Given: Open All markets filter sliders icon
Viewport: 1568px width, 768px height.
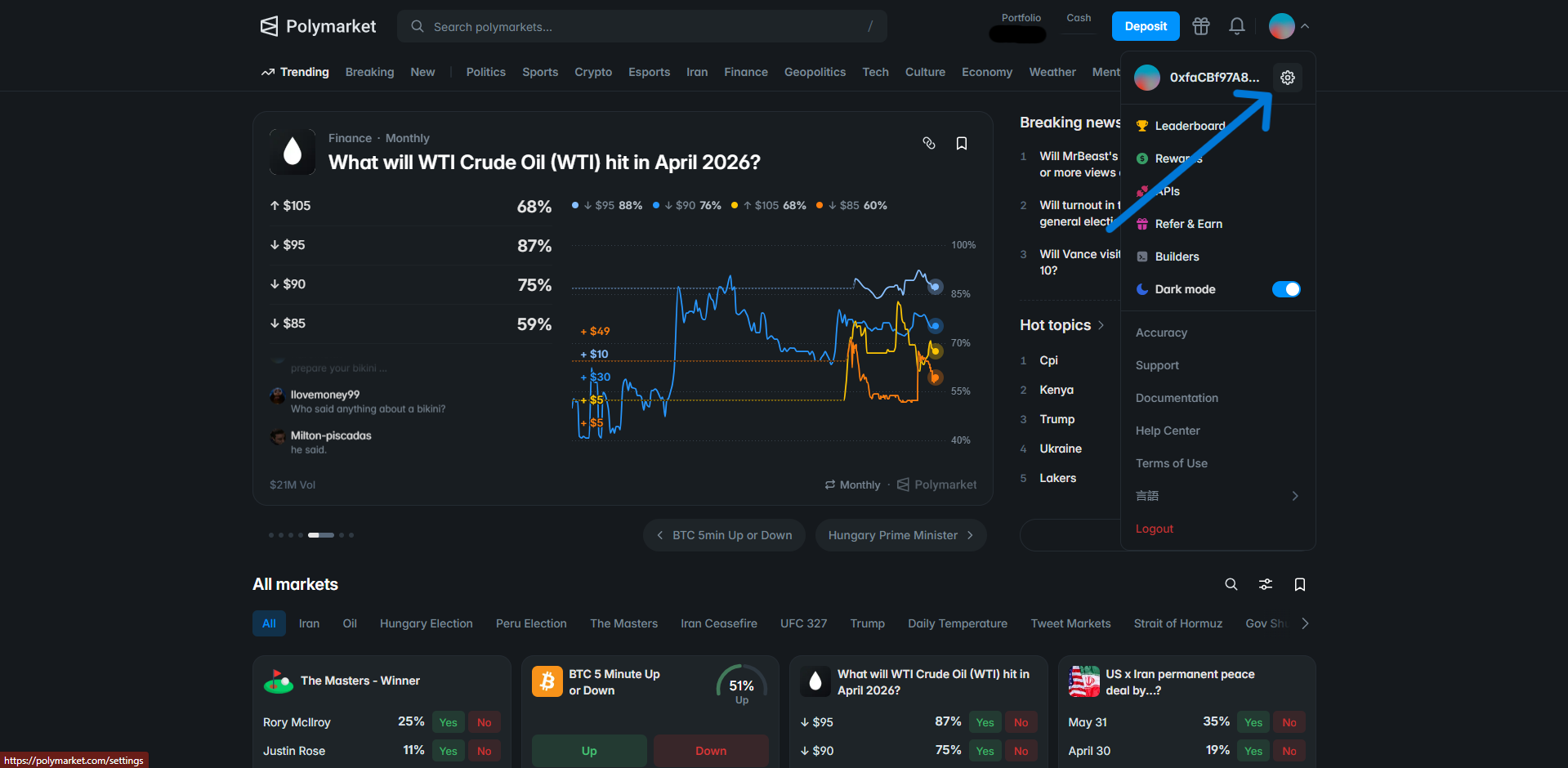Looking at the screenshot, I should [x=1265, y=584].
